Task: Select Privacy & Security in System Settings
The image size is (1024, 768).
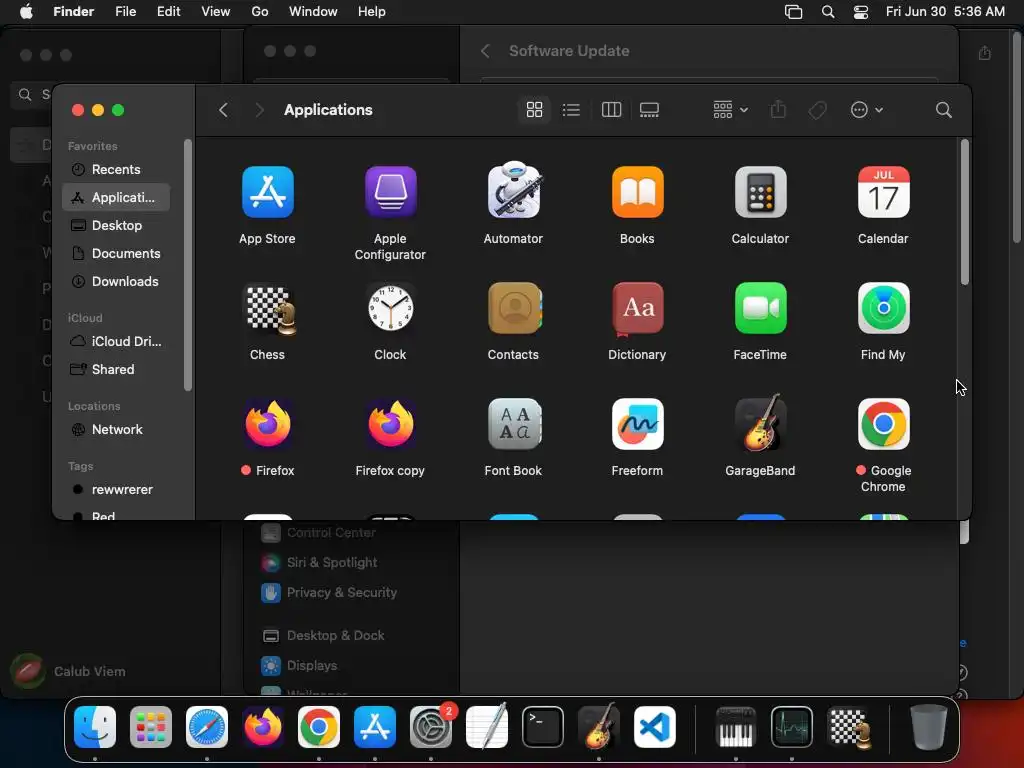Action: click(329, 592)
